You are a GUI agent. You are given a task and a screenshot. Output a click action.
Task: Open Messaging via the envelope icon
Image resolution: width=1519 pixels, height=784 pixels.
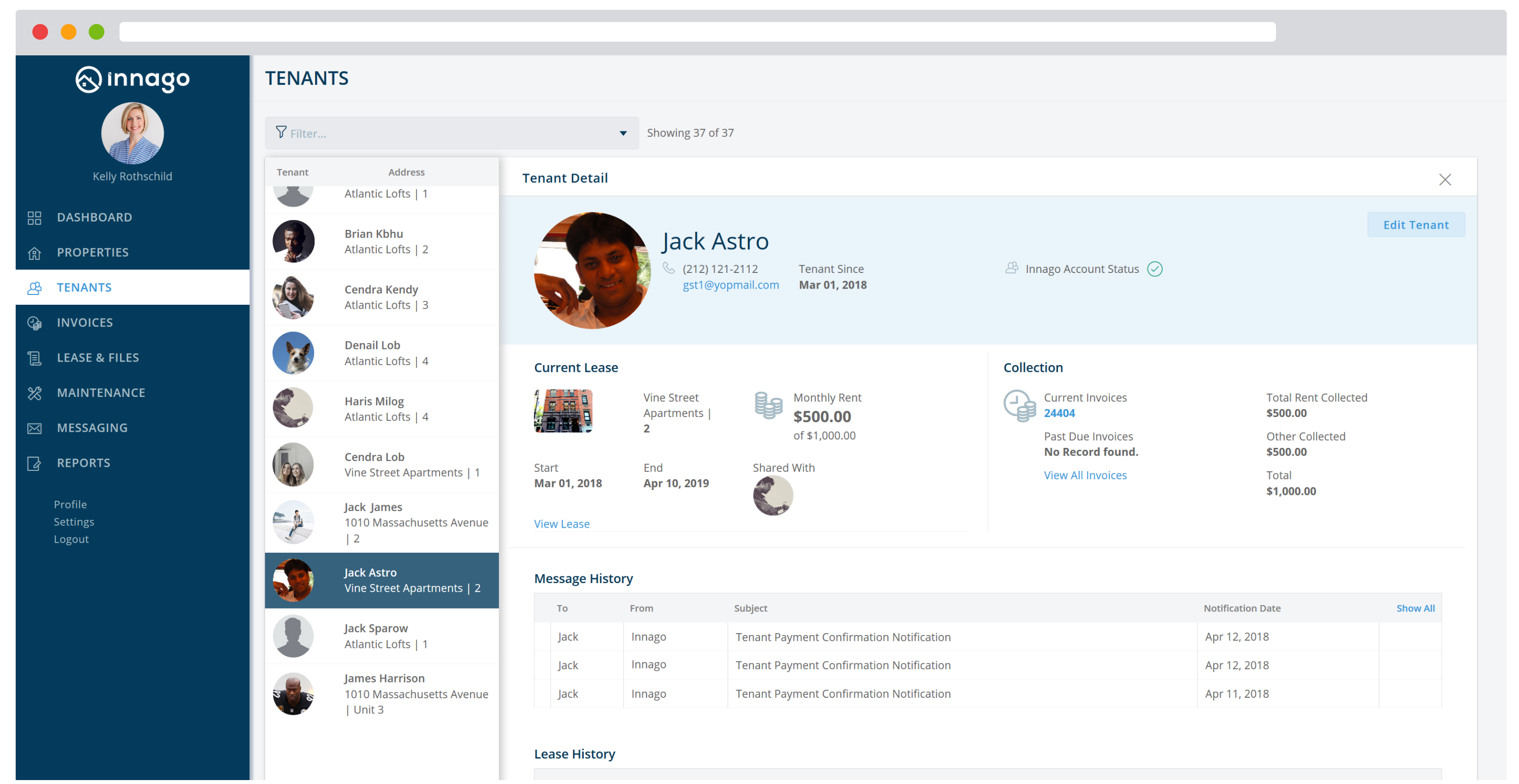34,427
